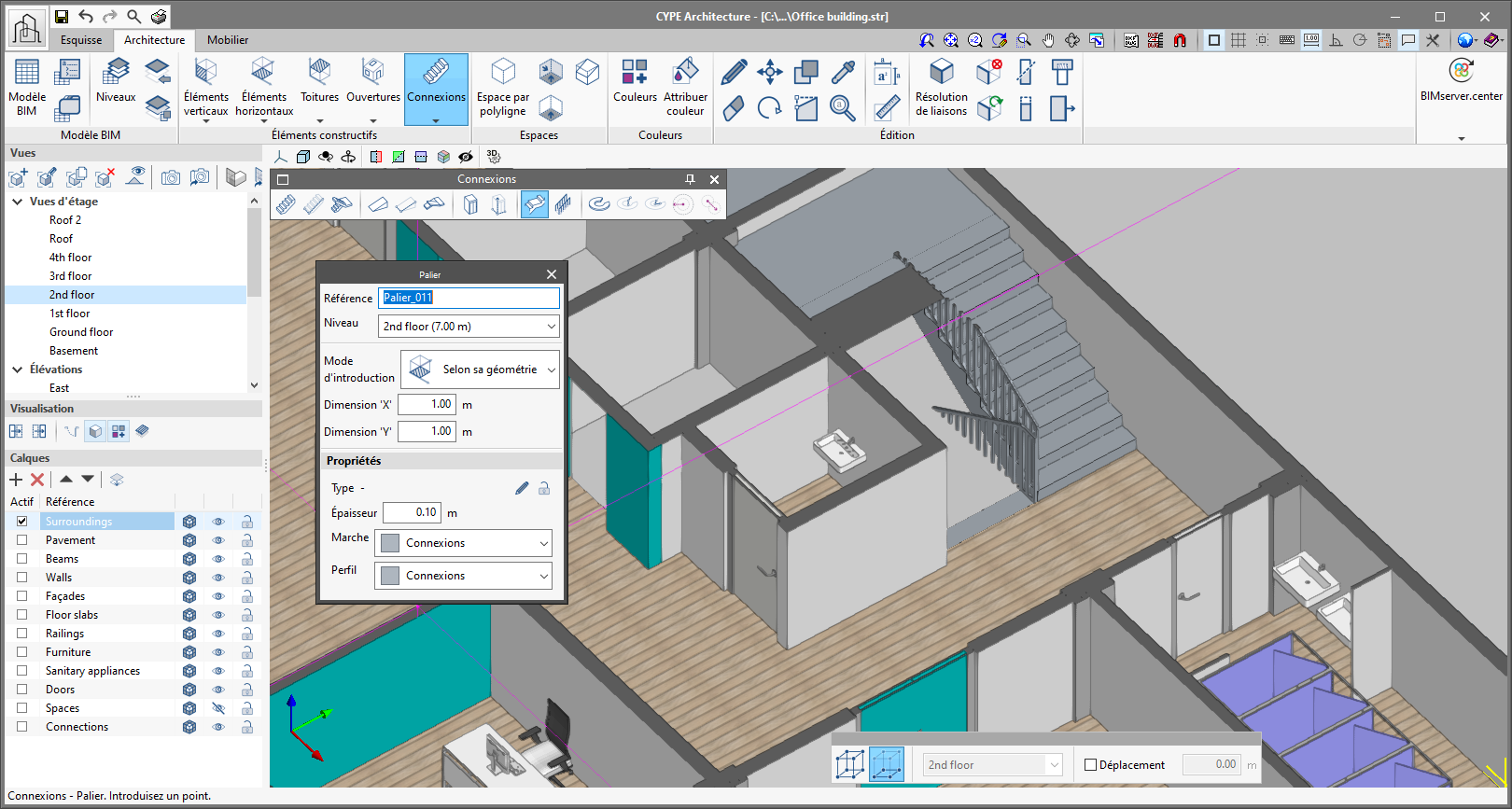Collapse the Vues d'étage tree node

pyautogui.click(x=18, y=202)
